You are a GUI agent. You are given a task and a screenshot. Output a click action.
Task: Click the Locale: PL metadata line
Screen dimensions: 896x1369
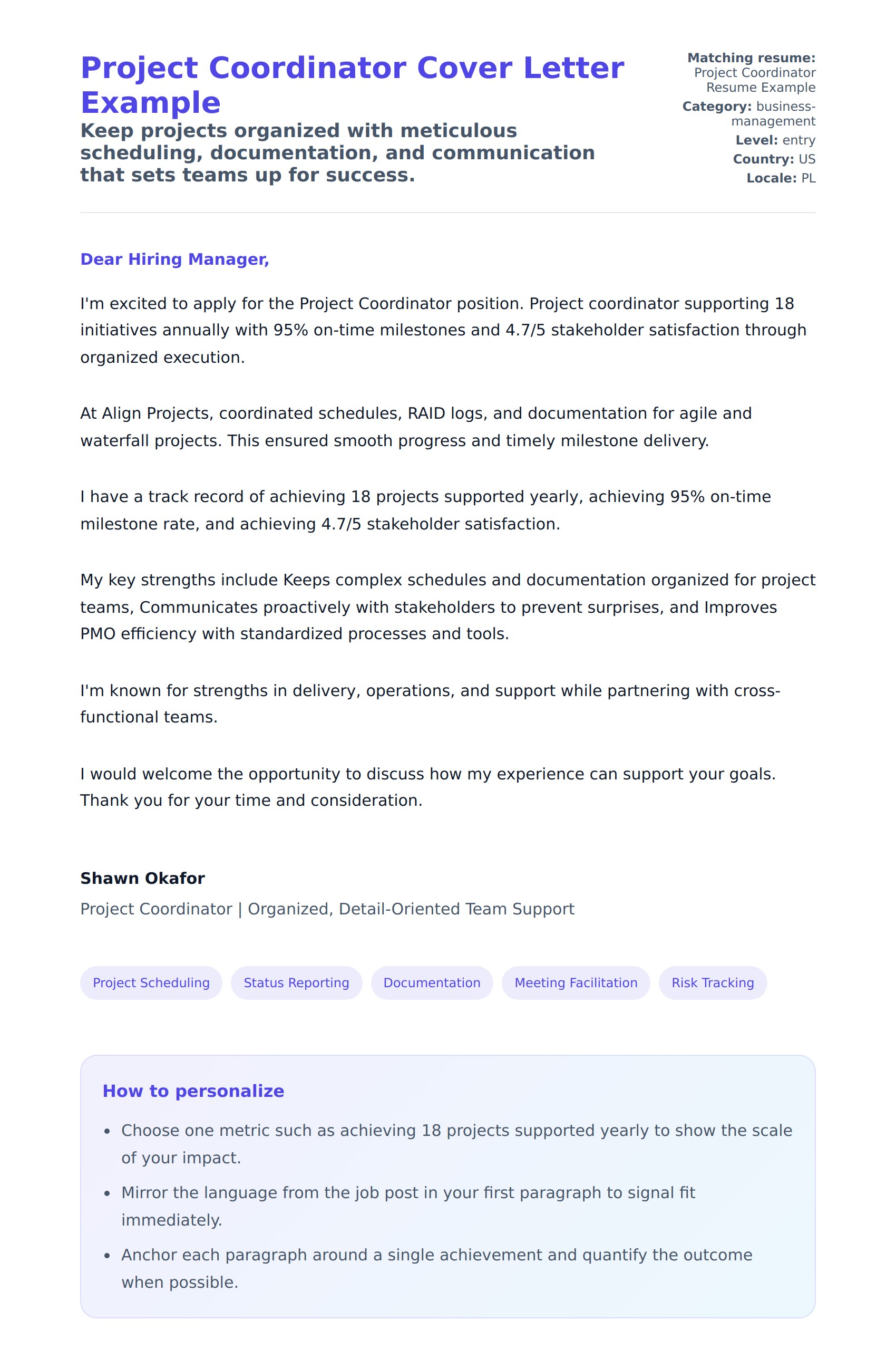click(x=781, y=178)
